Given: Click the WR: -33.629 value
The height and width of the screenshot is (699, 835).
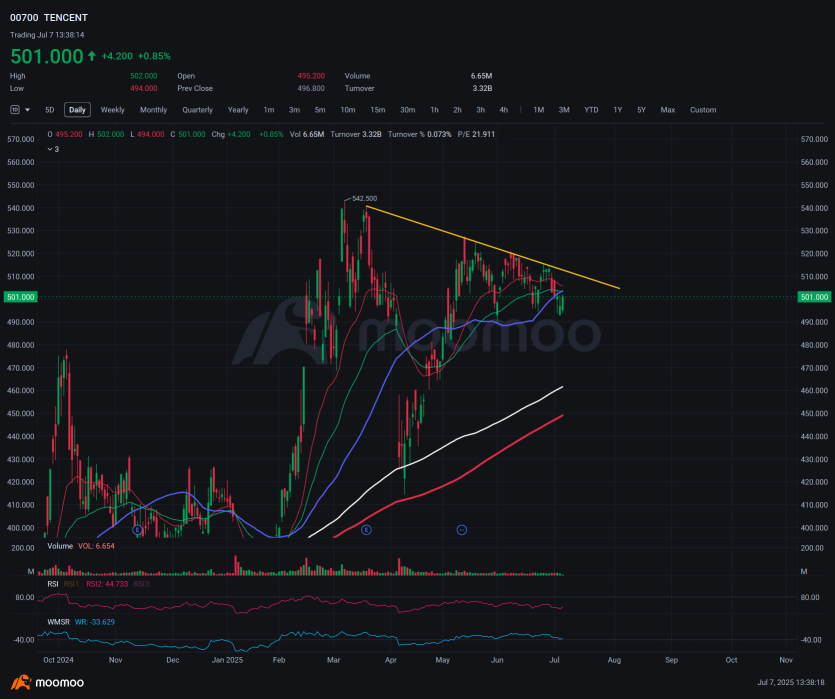Looking at the screenshot, I should [95, 622].
